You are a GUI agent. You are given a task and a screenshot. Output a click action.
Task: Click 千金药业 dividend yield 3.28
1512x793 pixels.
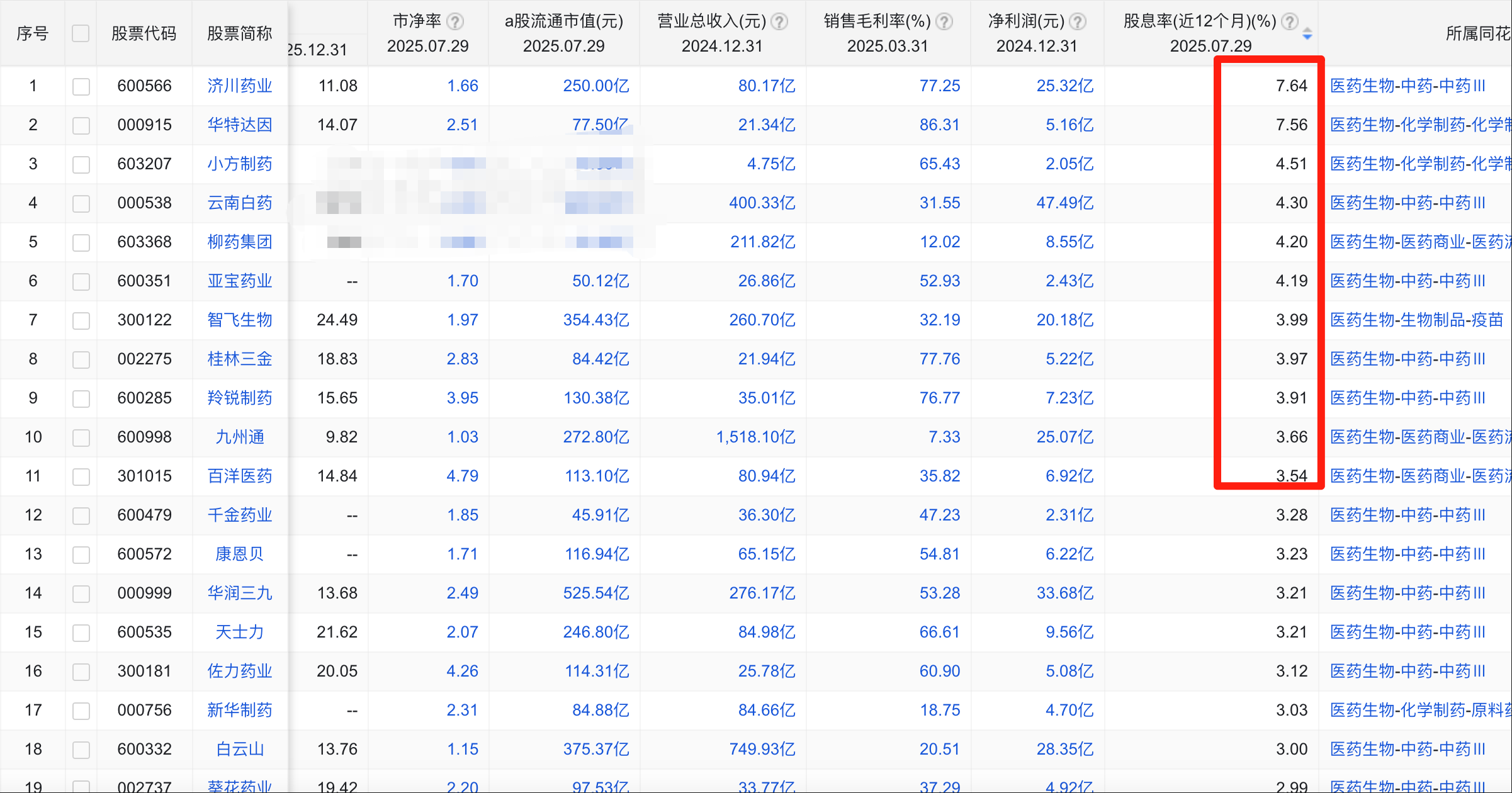point(1292,515)
